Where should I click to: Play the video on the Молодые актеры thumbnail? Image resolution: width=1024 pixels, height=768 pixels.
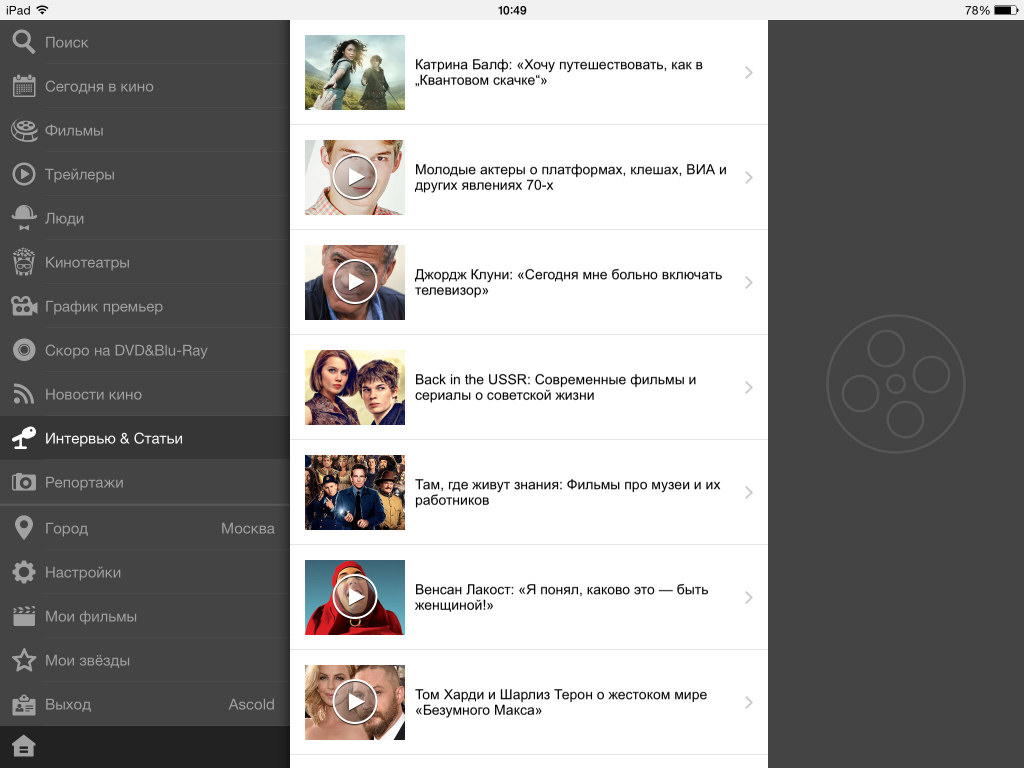tap(355, 177)
